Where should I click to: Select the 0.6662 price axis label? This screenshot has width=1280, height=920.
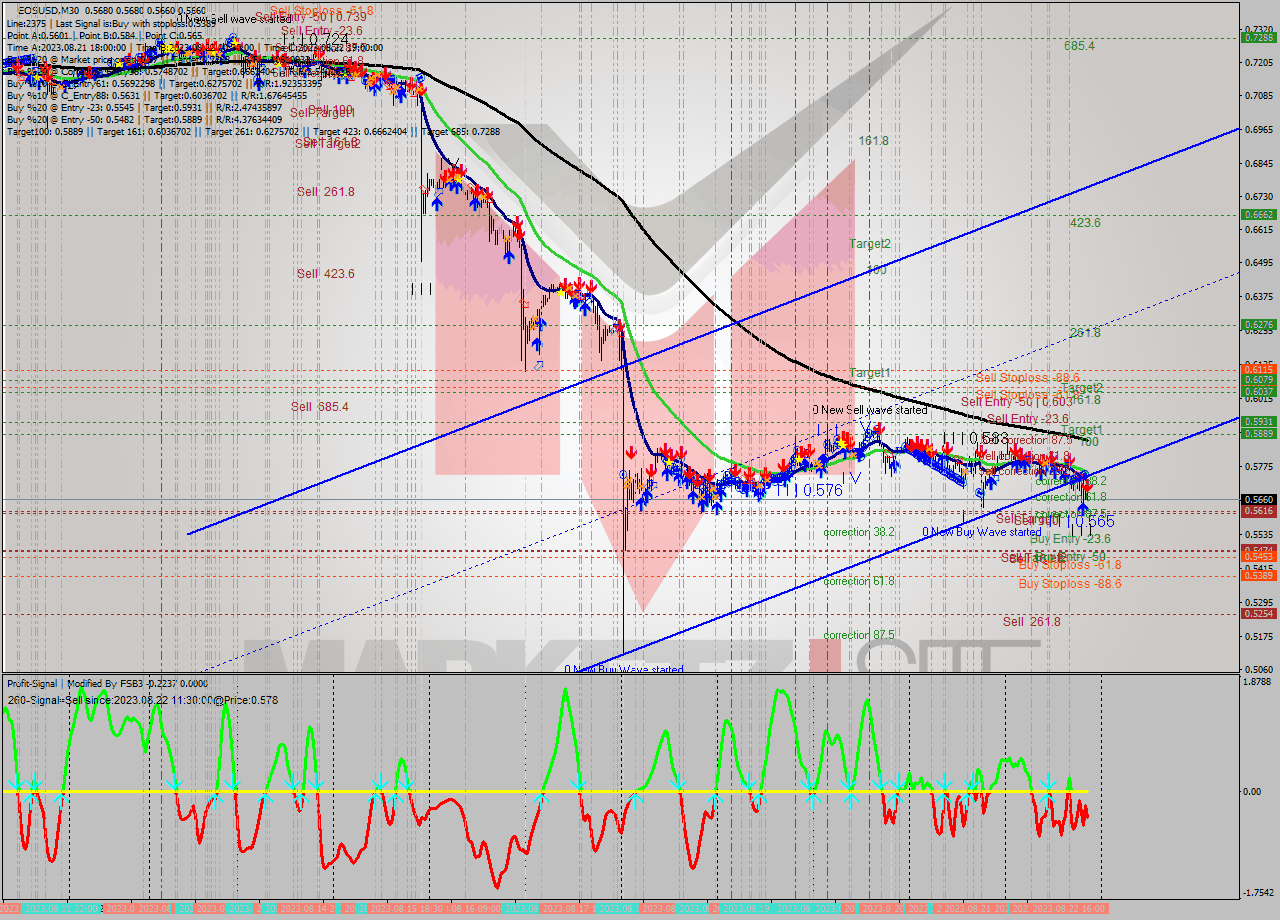(1257, 214)
